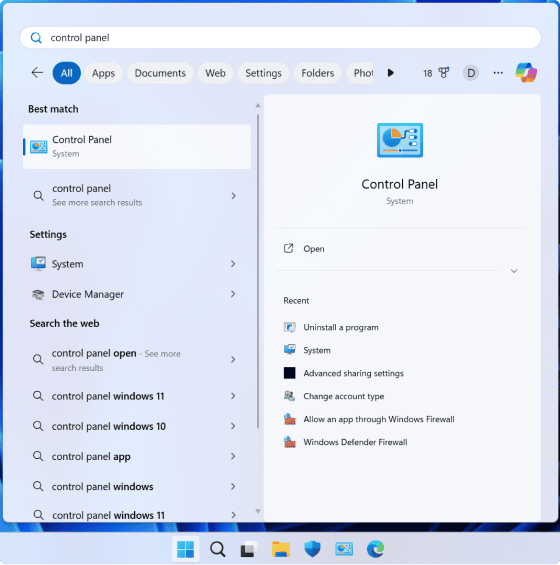Click the Device Manager icon in Settings
The image size is (560, 565).
(38, 294)
